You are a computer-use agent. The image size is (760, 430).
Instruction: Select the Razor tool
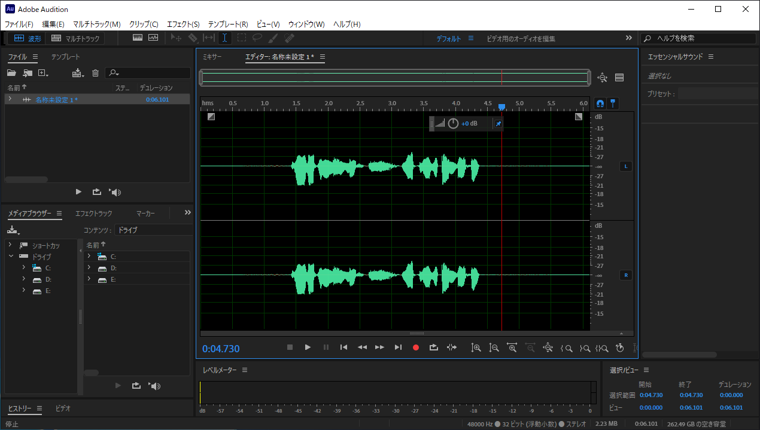point(193,38)
